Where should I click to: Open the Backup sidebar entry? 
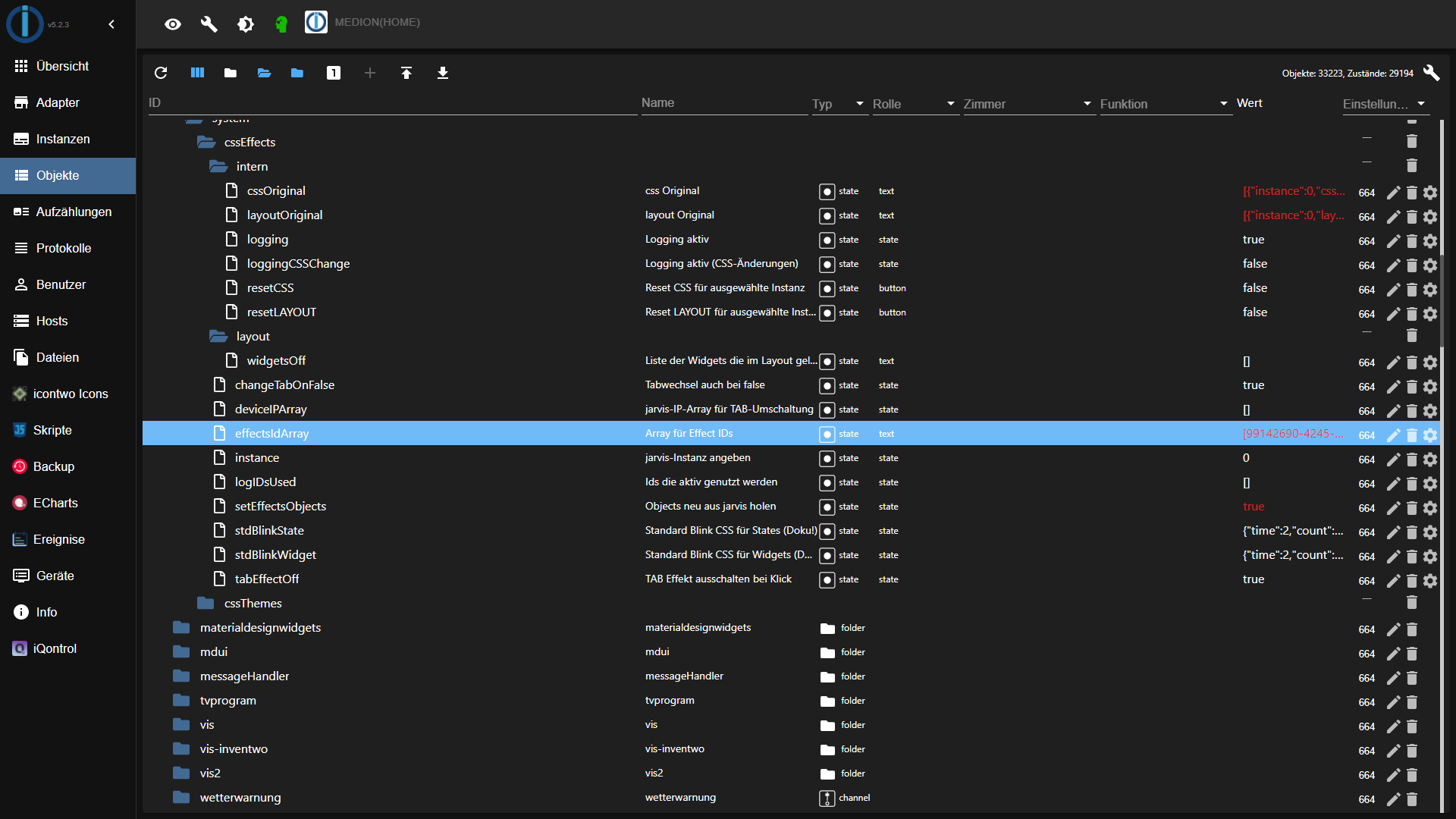click(68, 466)
